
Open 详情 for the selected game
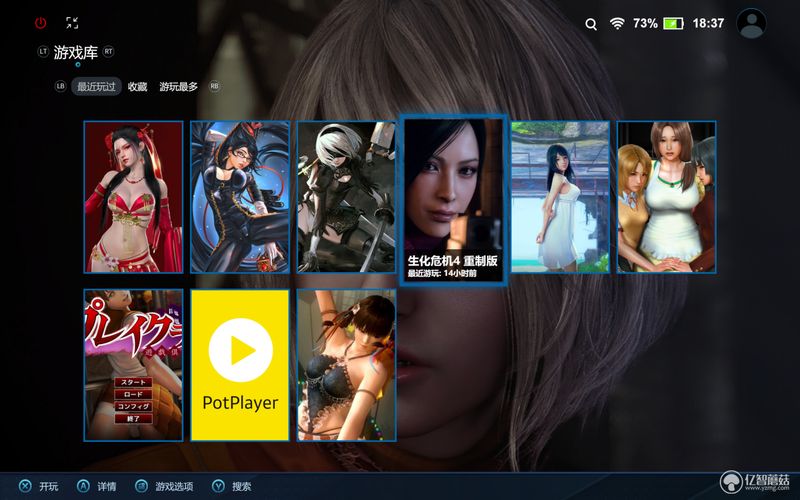click(107, 487)
